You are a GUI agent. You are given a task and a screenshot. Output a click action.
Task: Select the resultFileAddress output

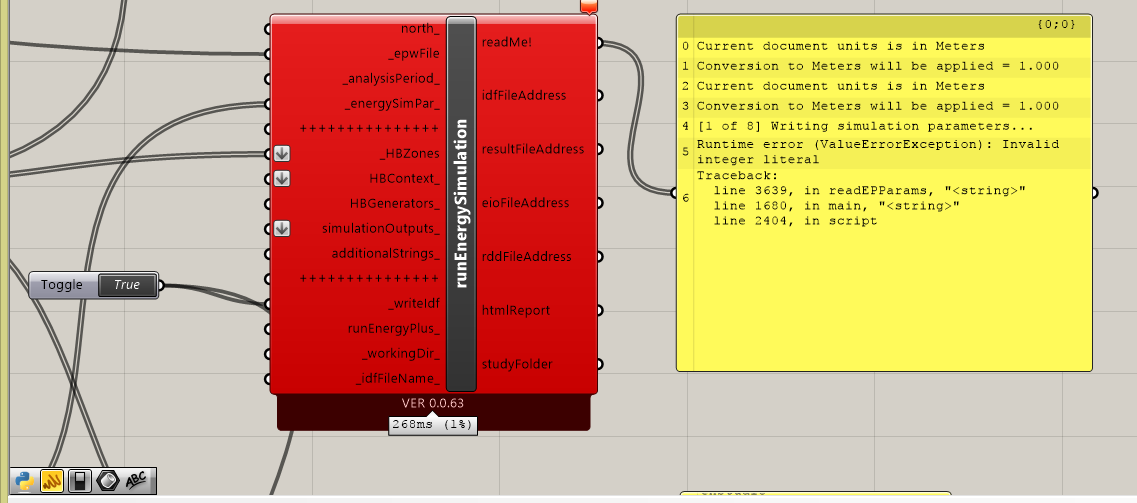pos(531,149)
